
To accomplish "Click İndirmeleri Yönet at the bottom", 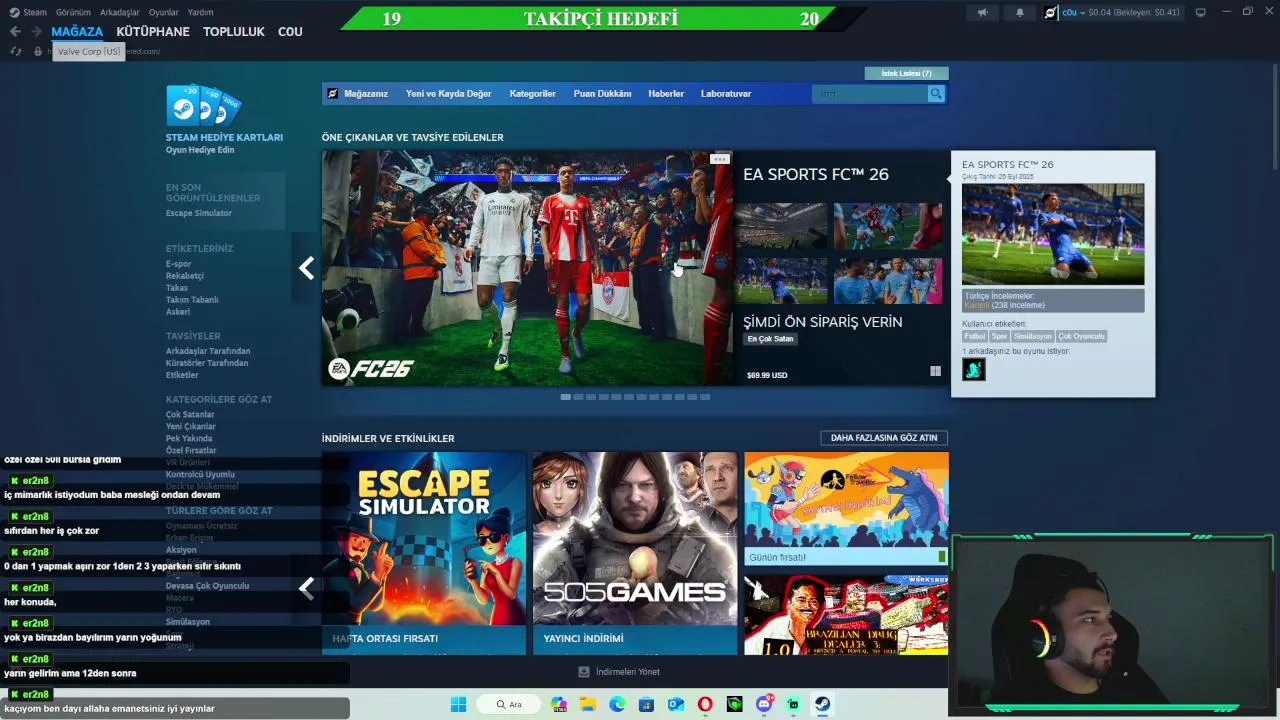I will click(627, 672).
